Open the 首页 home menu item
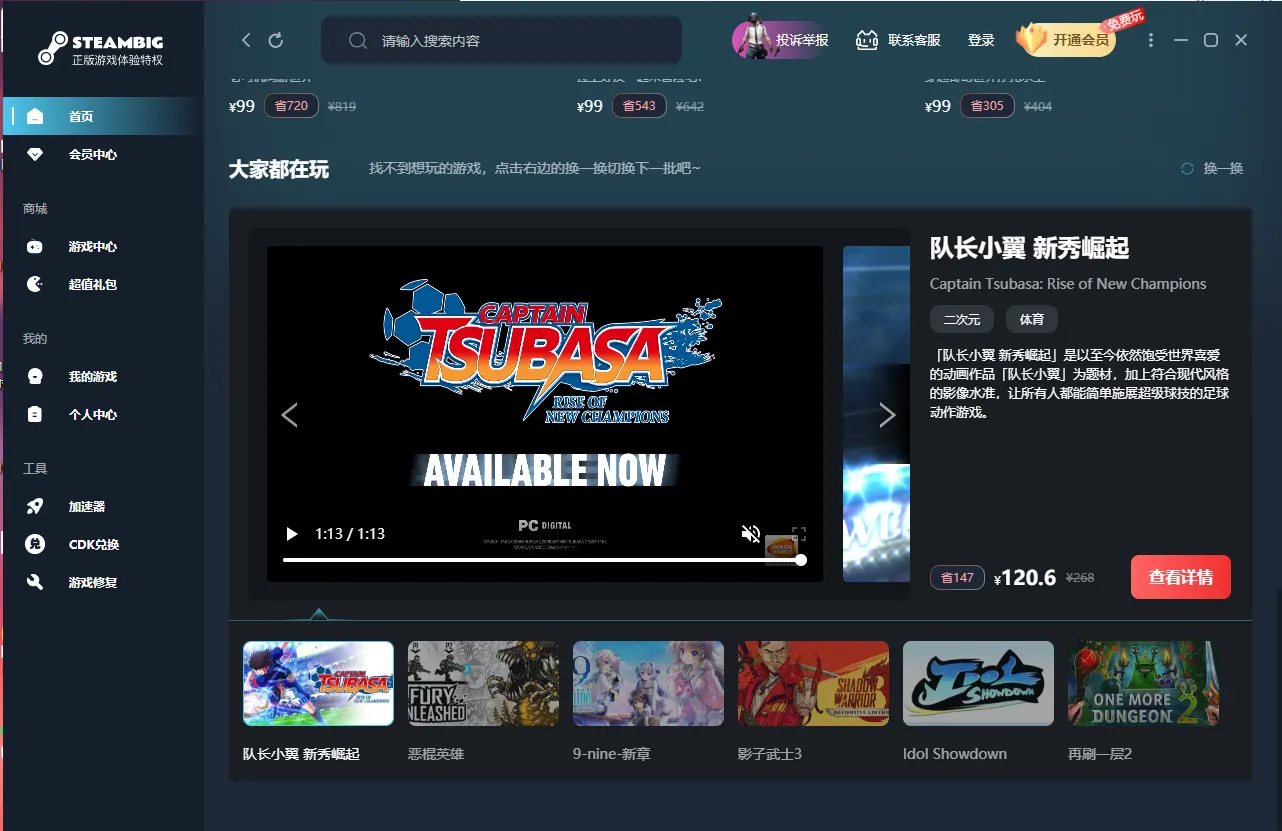This screenshot has width=1282, height=831. click(x=102, y=116)
